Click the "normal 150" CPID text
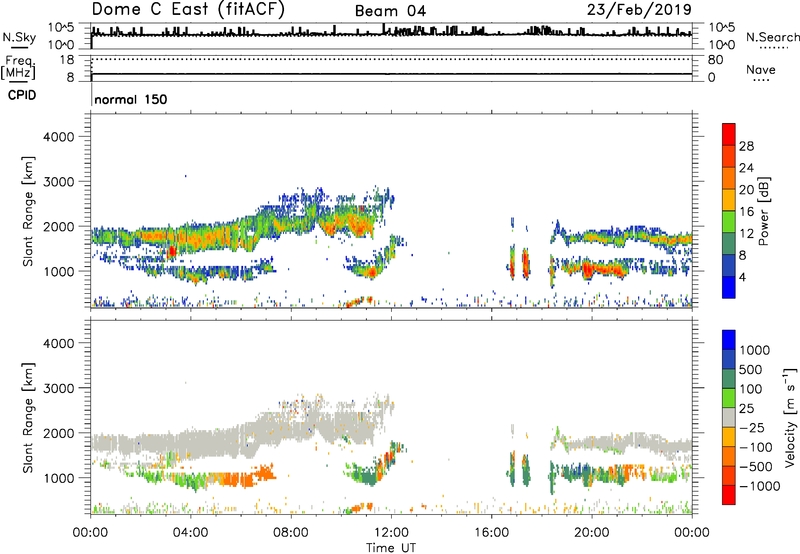800x554 pixels. pyautogui.click(x=131, y=99)
